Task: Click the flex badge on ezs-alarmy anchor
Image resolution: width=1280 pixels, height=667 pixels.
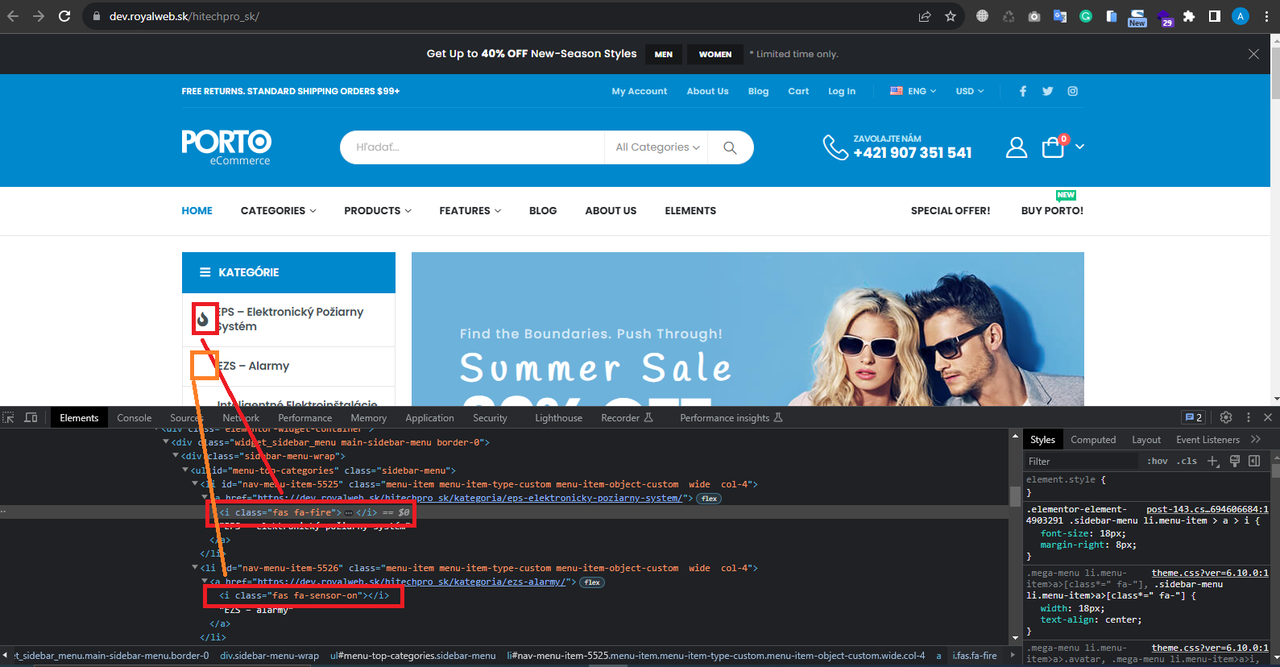Action: pyautogui.click(x=591, y=582)
